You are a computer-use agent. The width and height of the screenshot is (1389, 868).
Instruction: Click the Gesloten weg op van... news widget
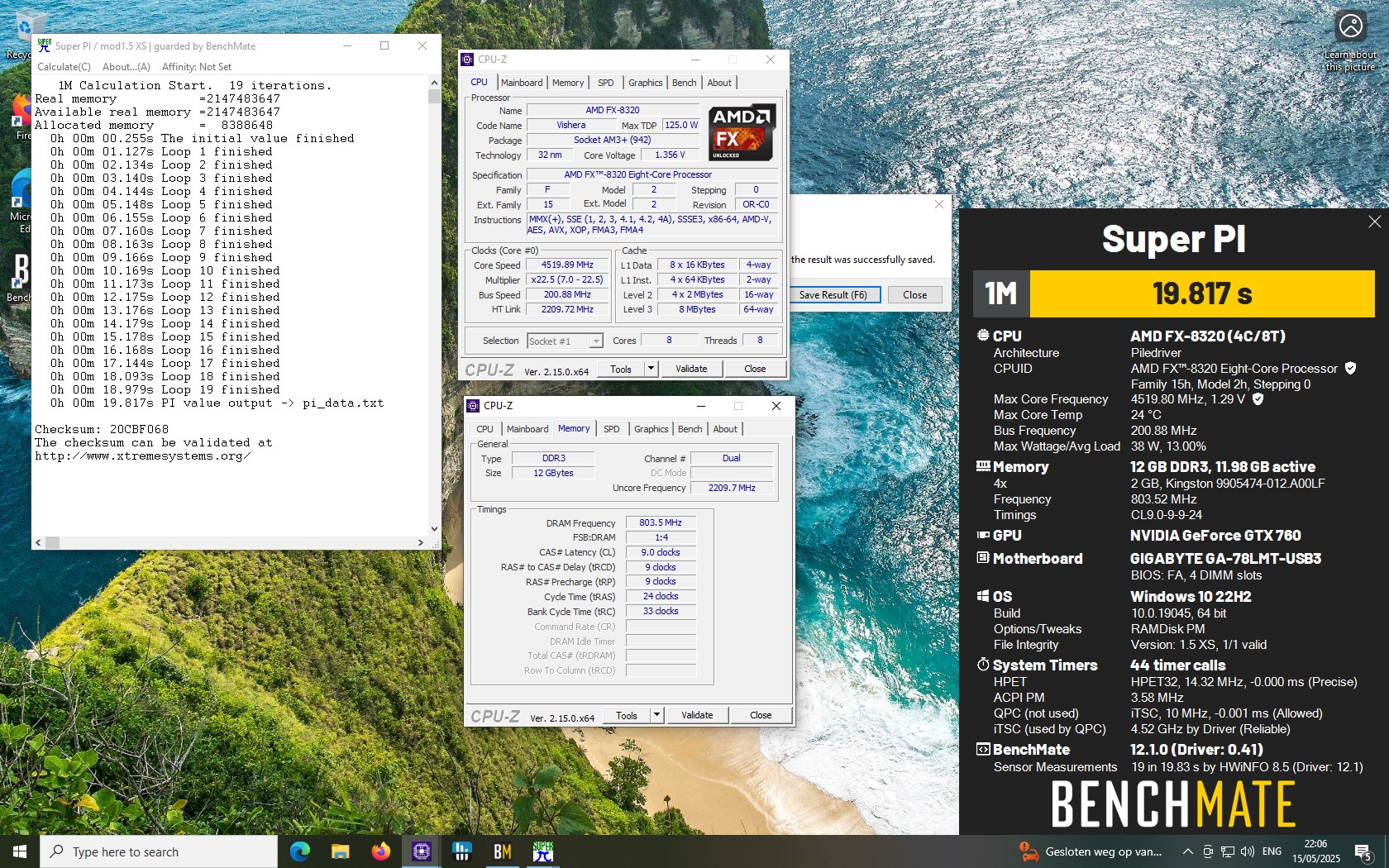coord(1091,851)
